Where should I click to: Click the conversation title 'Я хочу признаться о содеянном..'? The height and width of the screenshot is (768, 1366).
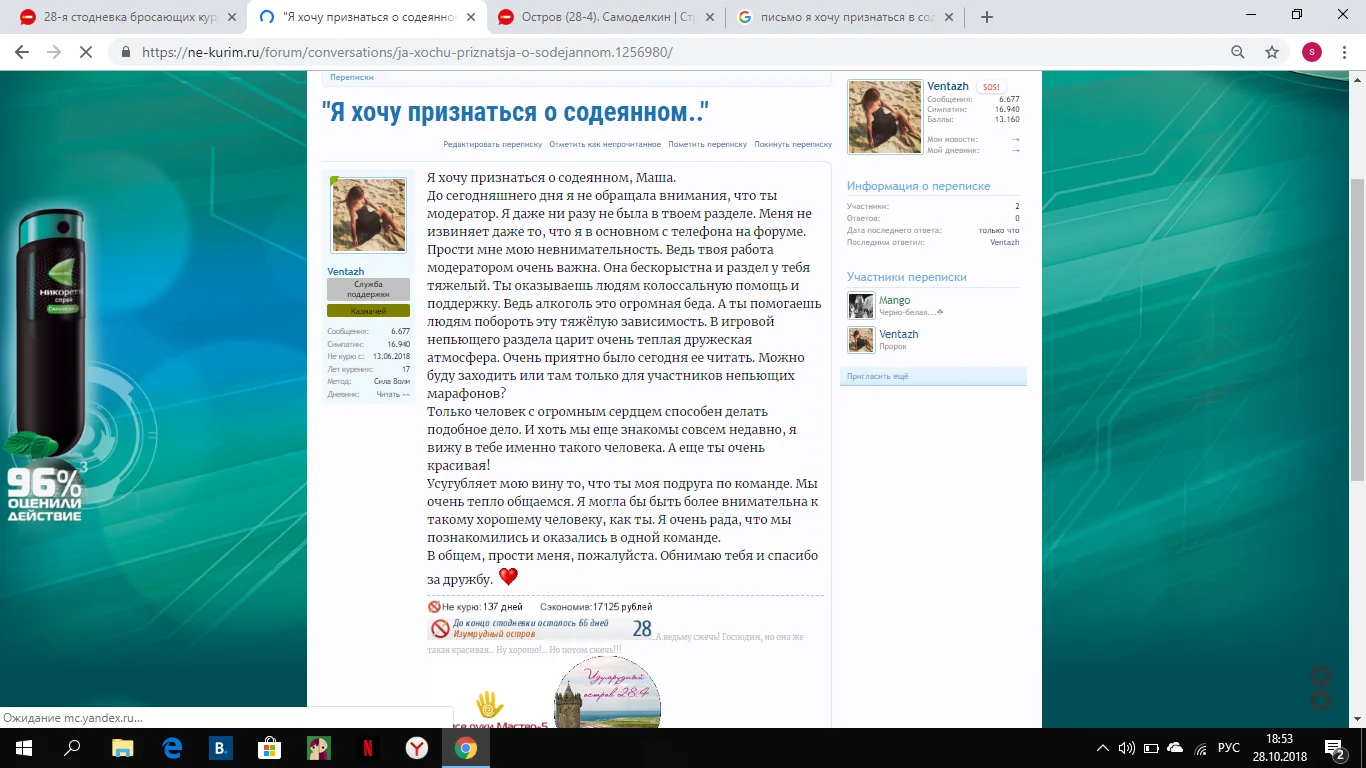(515, 112)
